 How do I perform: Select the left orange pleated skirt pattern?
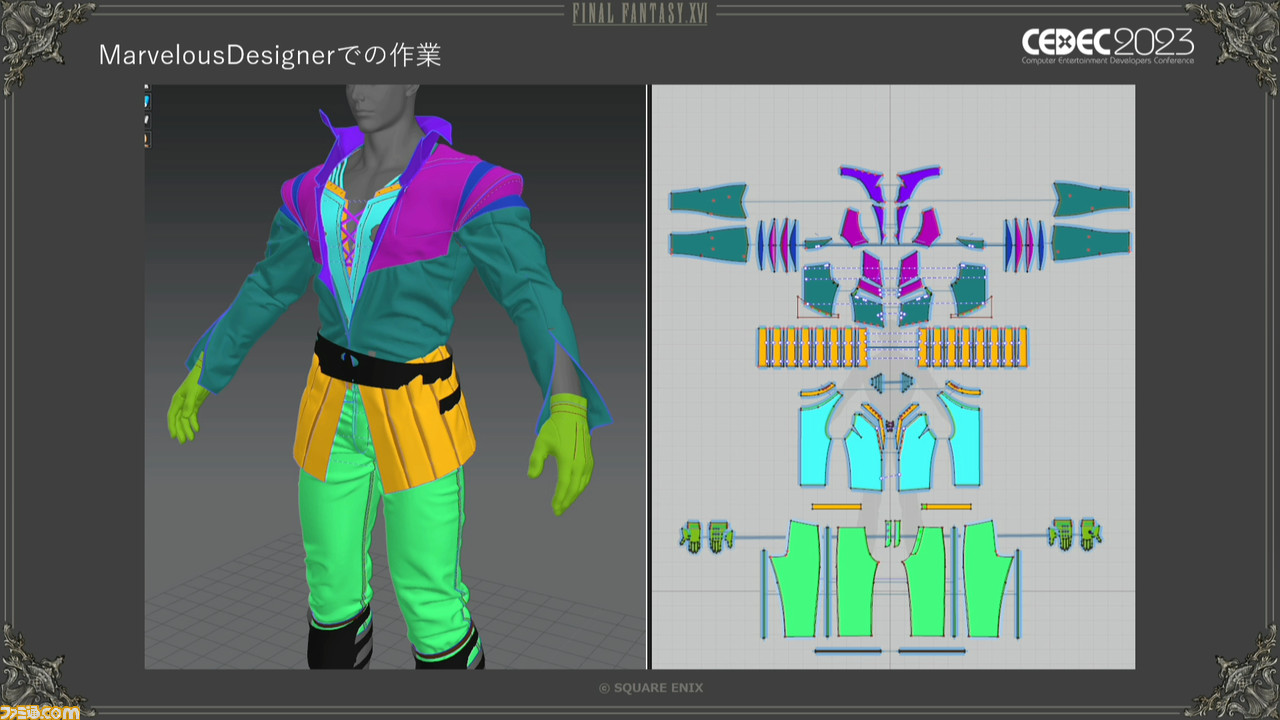point(812,347)
